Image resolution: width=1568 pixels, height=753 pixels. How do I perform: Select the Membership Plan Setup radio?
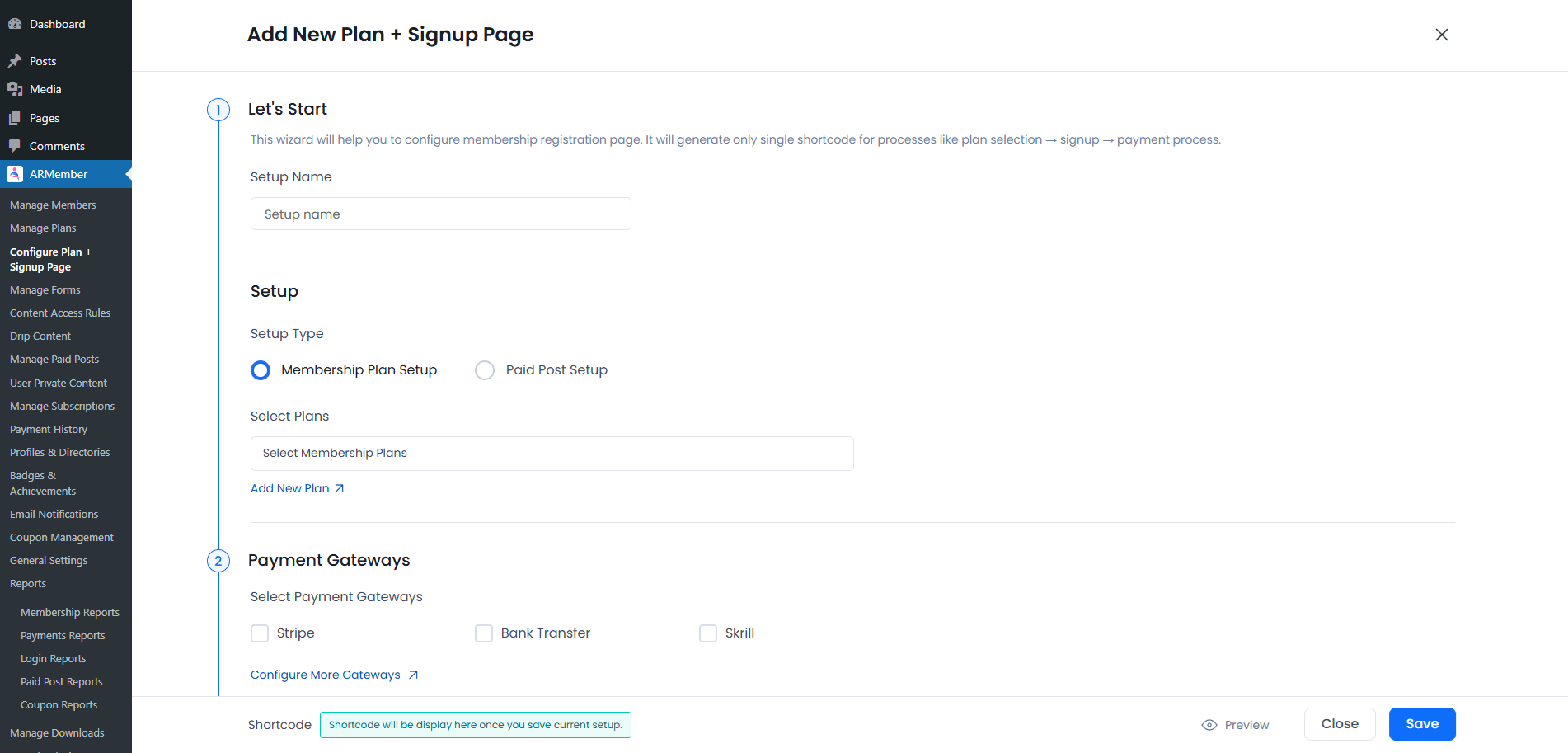[261, 370]
